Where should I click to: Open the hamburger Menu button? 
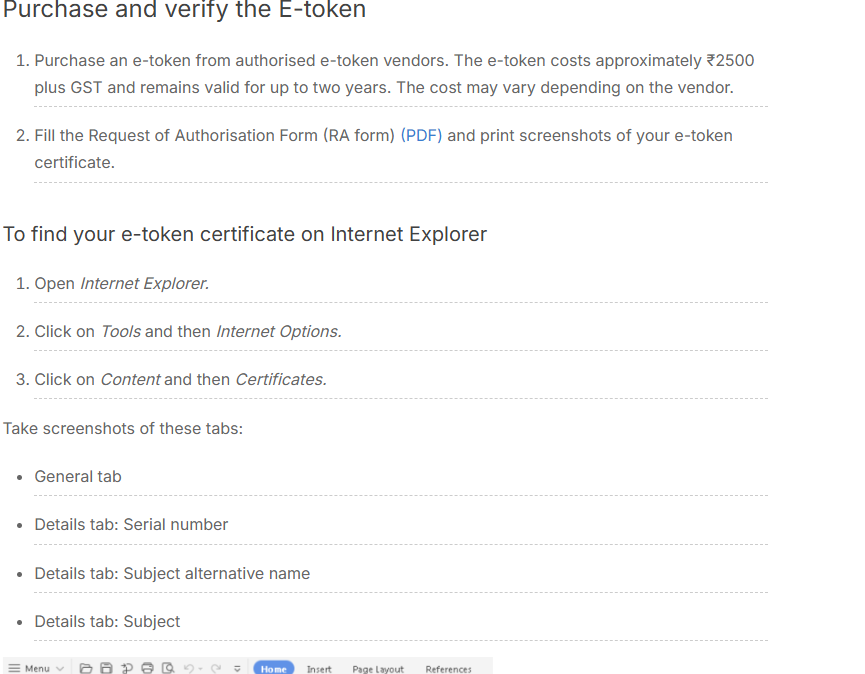[30, 668]
